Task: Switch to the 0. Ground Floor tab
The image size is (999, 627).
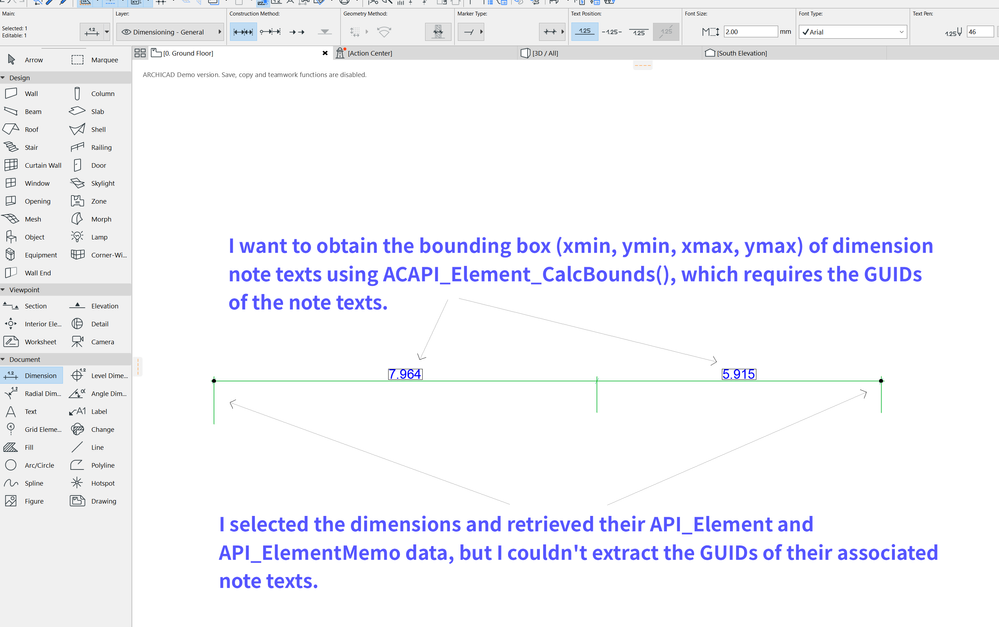Action: coord(240,54)
